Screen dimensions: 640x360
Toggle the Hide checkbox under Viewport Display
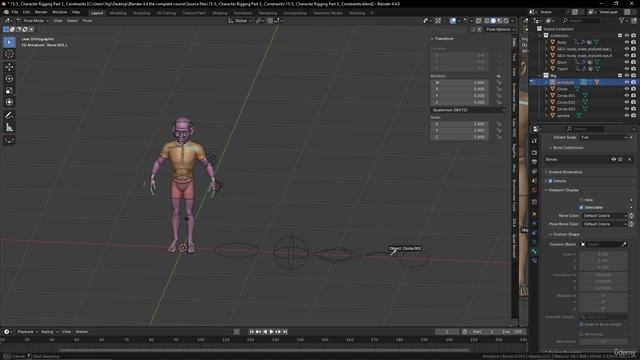[581, 200]
